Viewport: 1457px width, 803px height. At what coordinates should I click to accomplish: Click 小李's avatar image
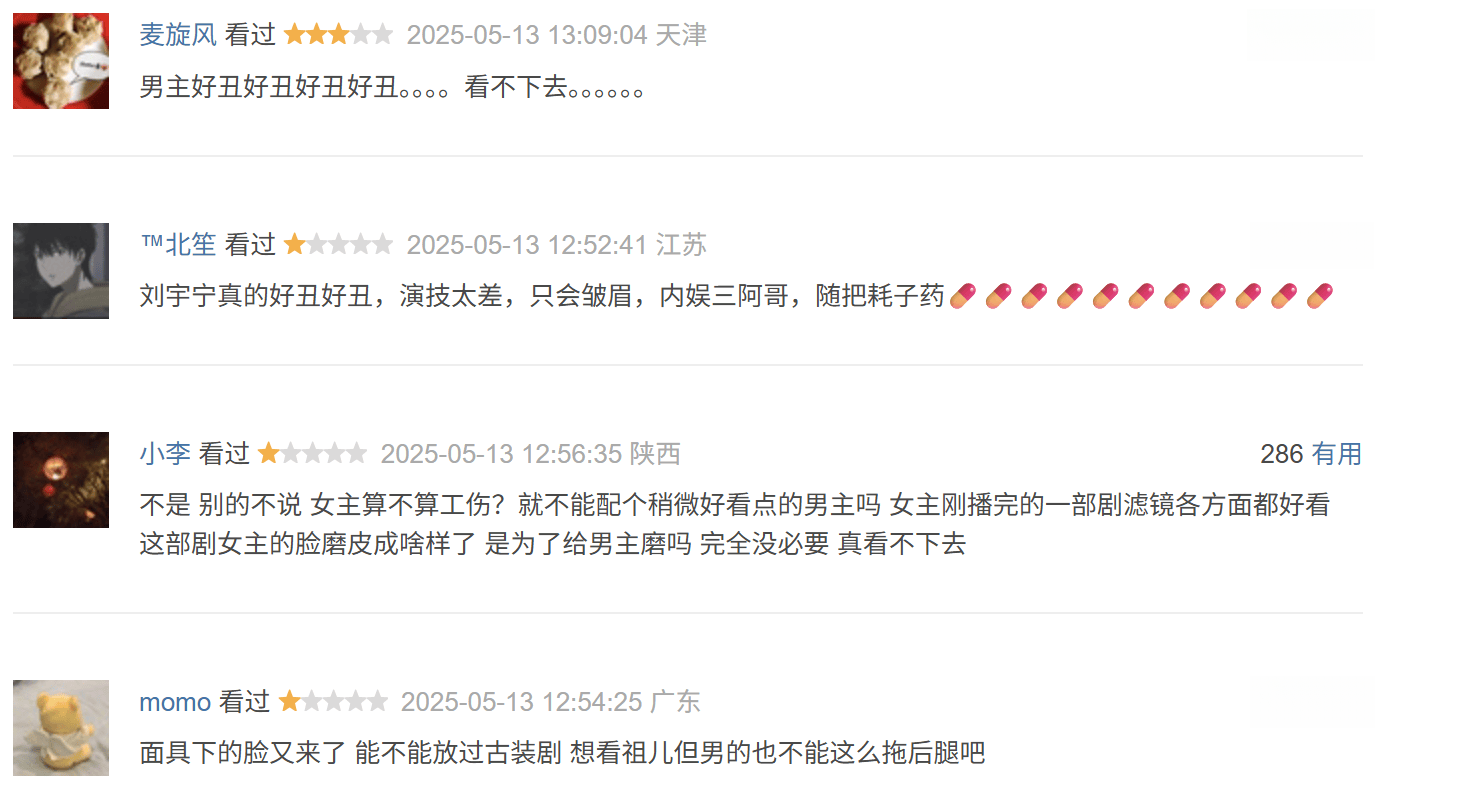coord(61,480)
